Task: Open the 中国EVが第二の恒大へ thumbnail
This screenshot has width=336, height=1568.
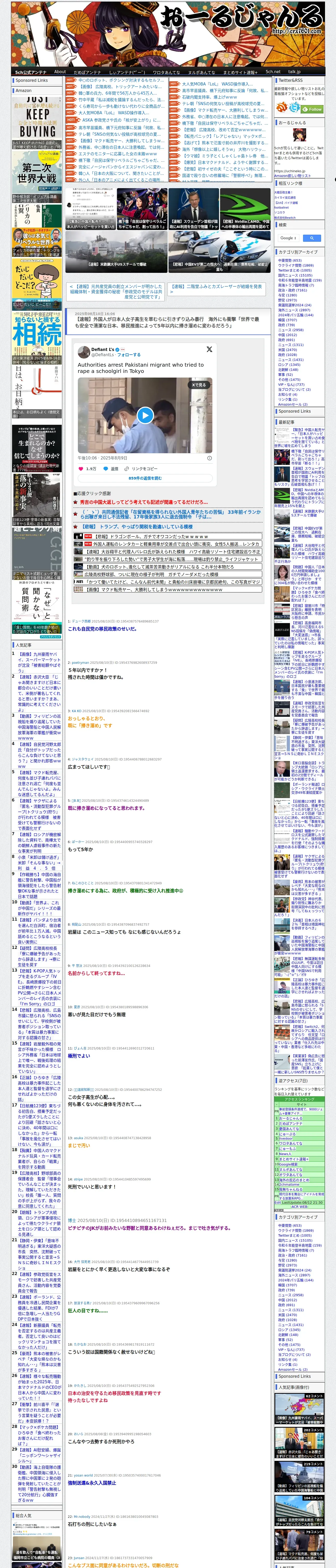Action: click(x=220, y=251)
